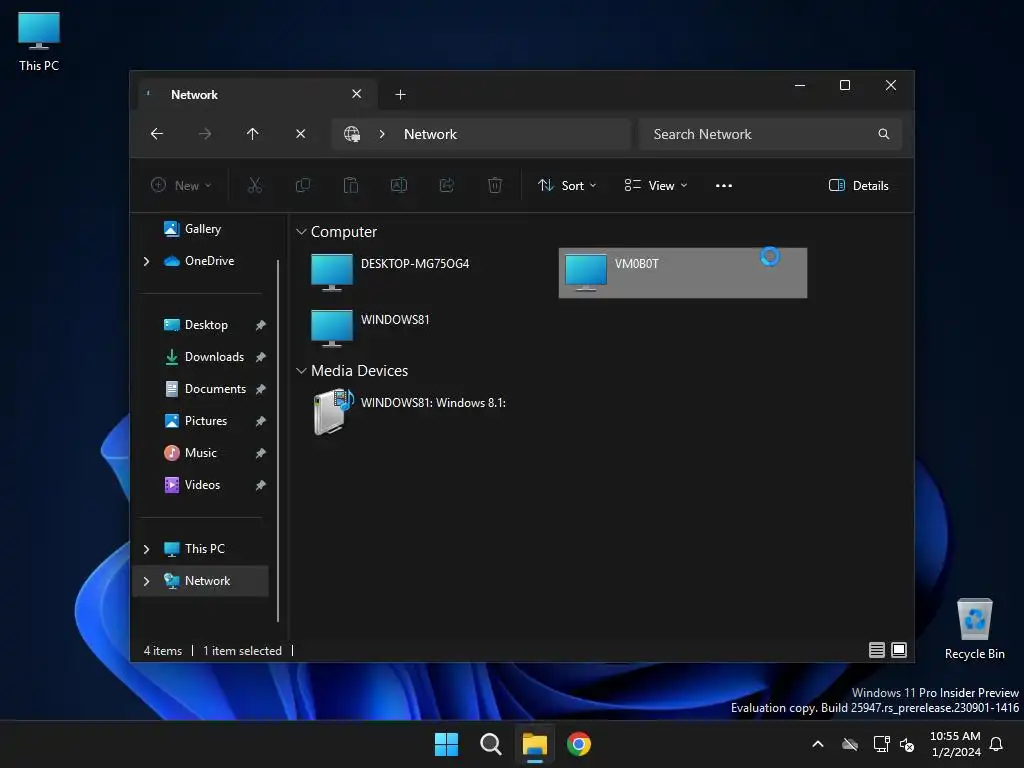This screenshot has height=768, width=1024.
Task: Click the Delete trash icon
Action: [495, 185]
